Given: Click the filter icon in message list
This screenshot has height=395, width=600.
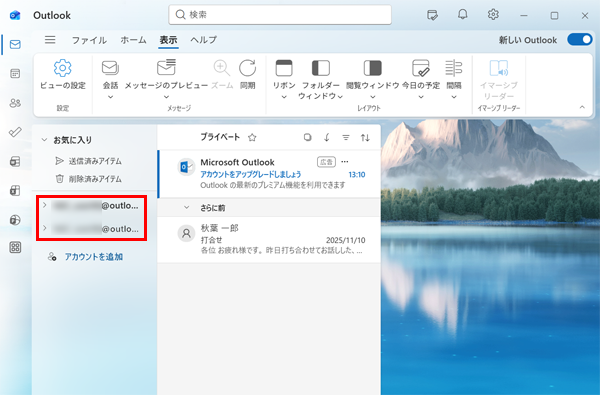Looking at the screenshot, I should click(x=346, y=137).
